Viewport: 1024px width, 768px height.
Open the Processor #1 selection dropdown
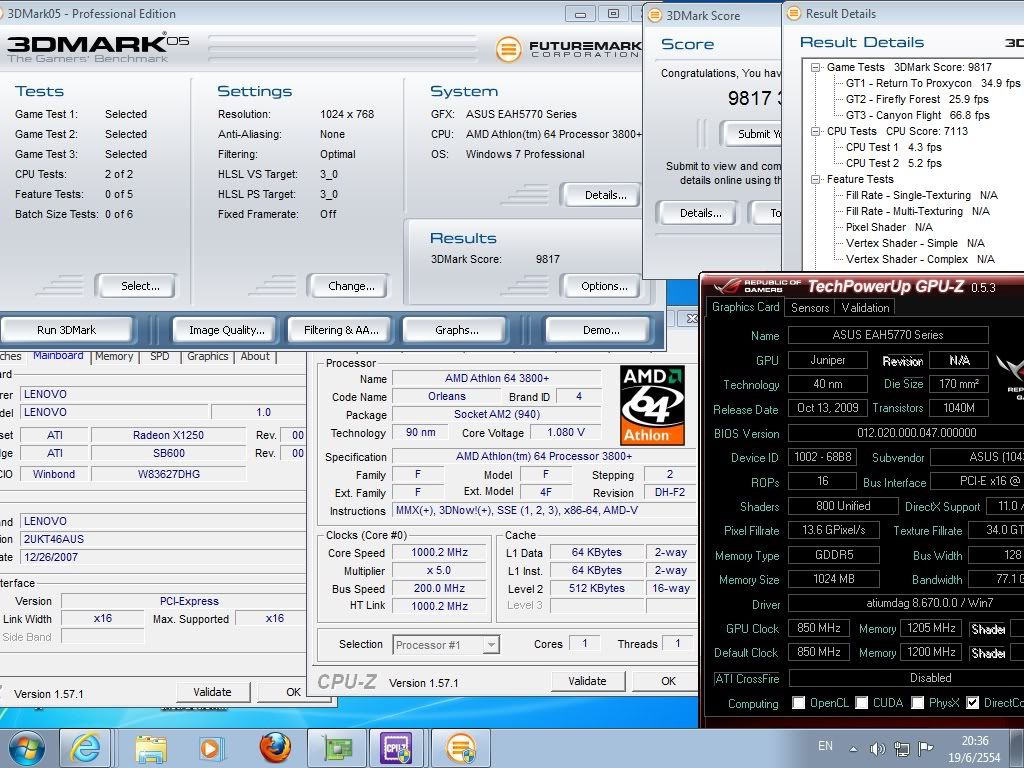[491, 645]
